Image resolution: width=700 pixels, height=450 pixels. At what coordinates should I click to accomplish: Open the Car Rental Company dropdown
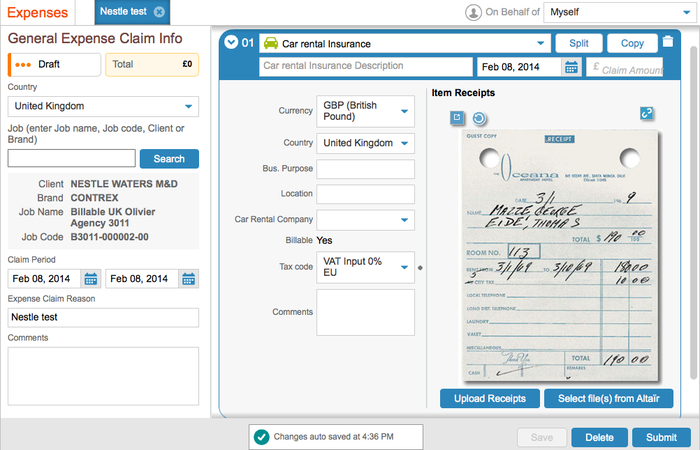(x=365, y=220)
